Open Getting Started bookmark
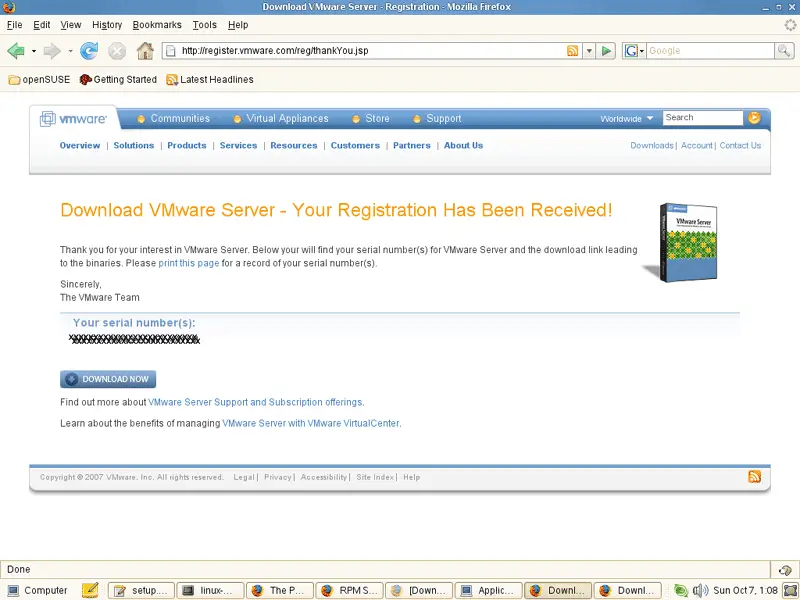This screenshot has width=800, height=600. click(x=118, y=80)
